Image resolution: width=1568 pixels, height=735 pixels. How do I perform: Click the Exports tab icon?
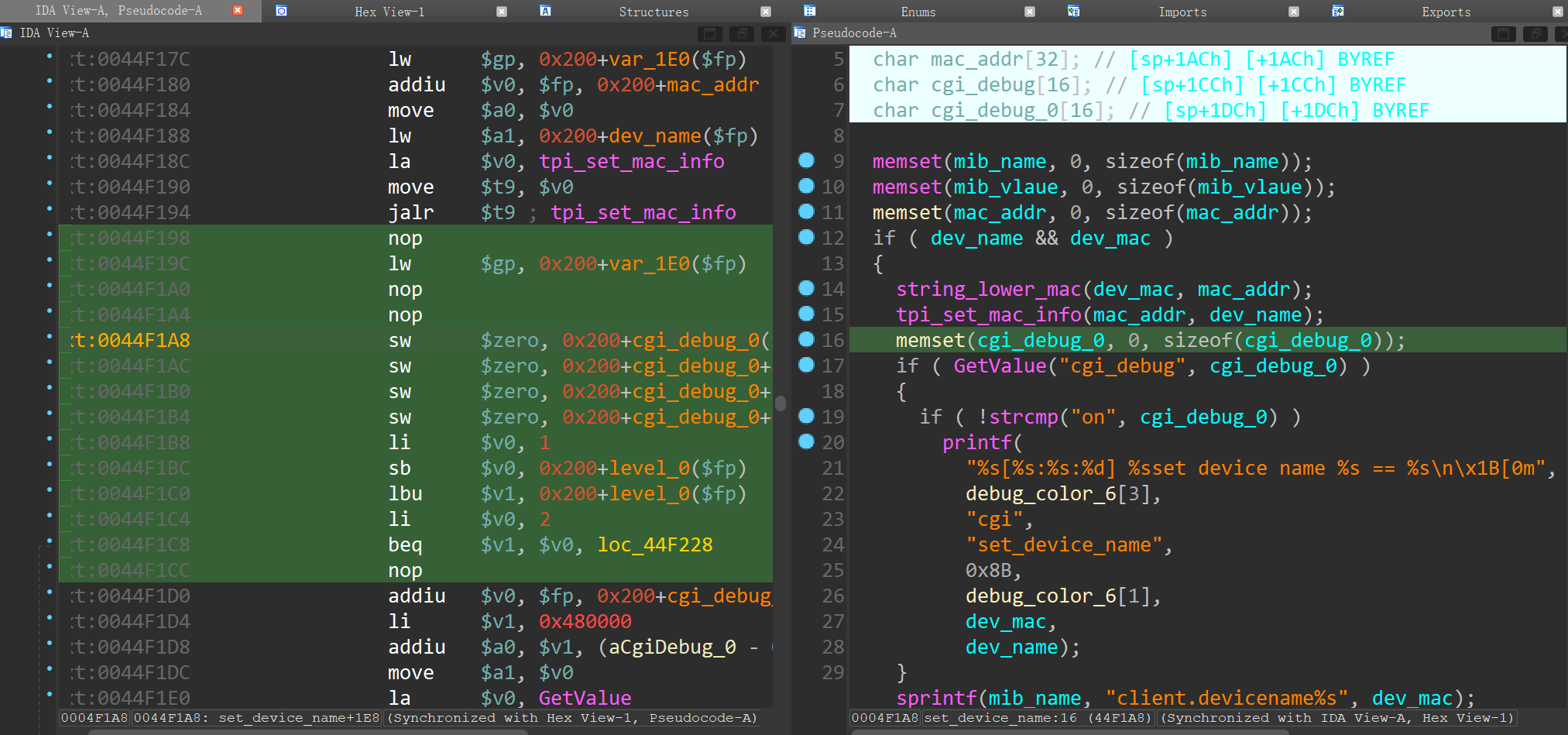[1337, 11]
